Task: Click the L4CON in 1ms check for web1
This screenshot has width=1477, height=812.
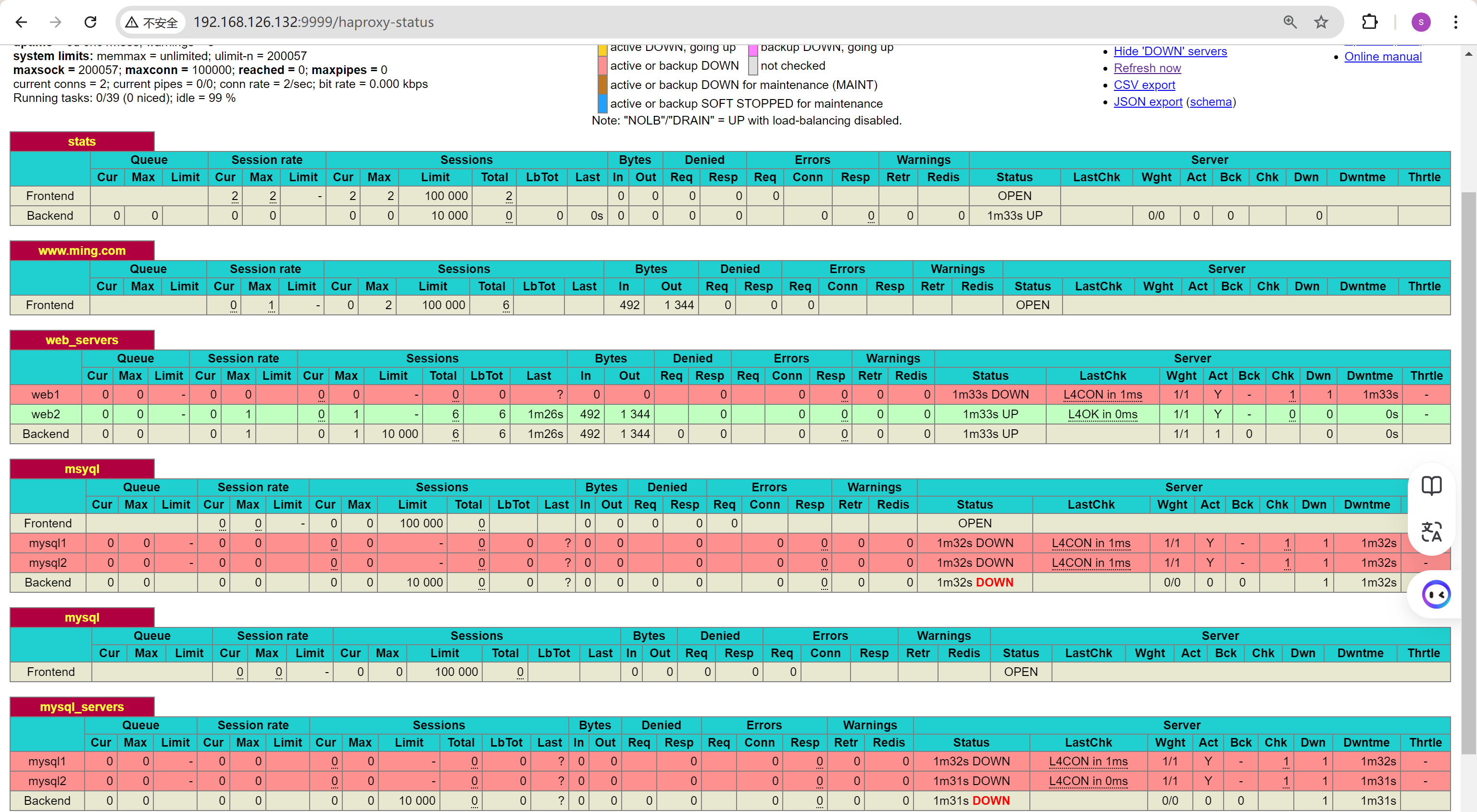Action: (x=1102, y=395)
